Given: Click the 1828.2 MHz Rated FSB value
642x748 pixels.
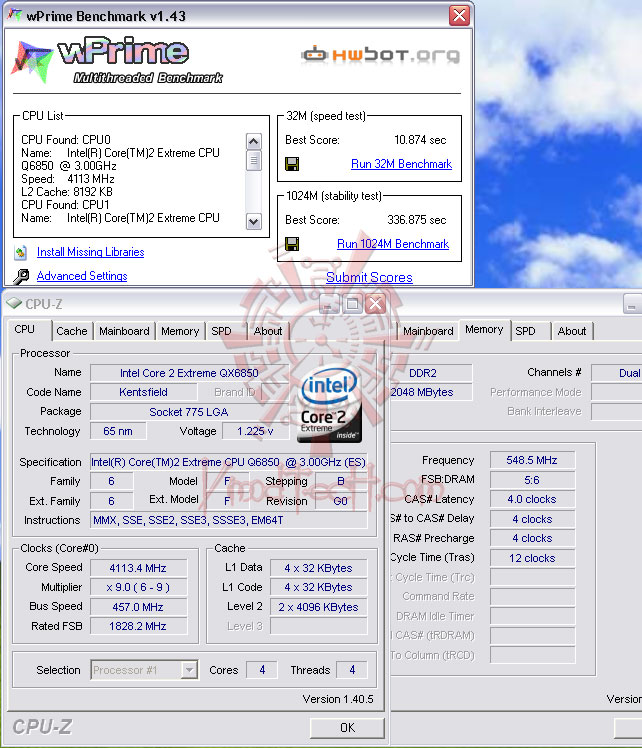Looking at the screenshot, I should [x=138, y=626].
